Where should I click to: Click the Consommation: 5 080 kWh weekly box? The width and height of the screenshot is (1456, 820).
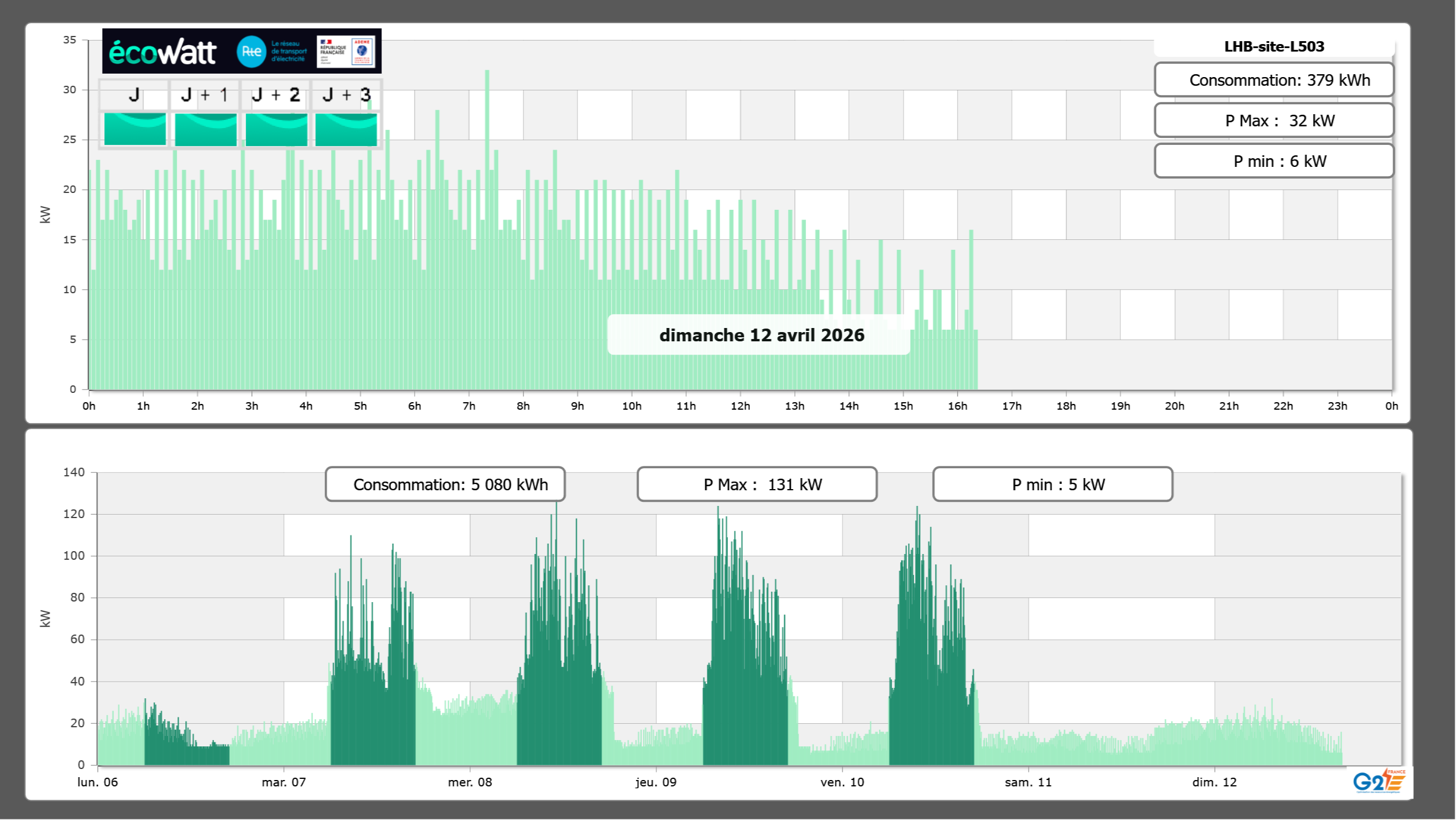pyautogui.click(x=445, y=484)
